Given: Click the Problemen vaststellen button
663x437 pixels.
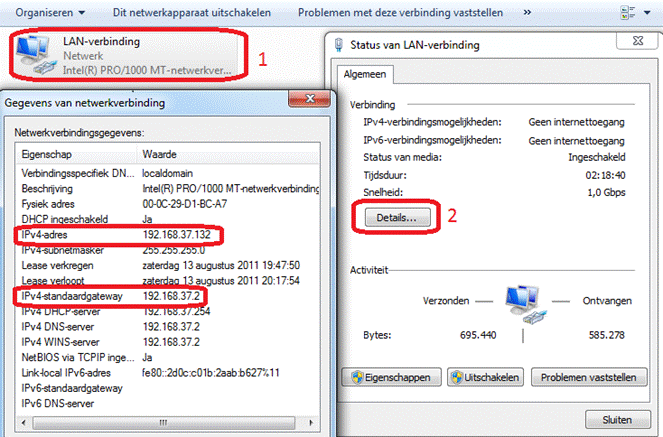Looking at the screenshot, I should click(589, 377).
